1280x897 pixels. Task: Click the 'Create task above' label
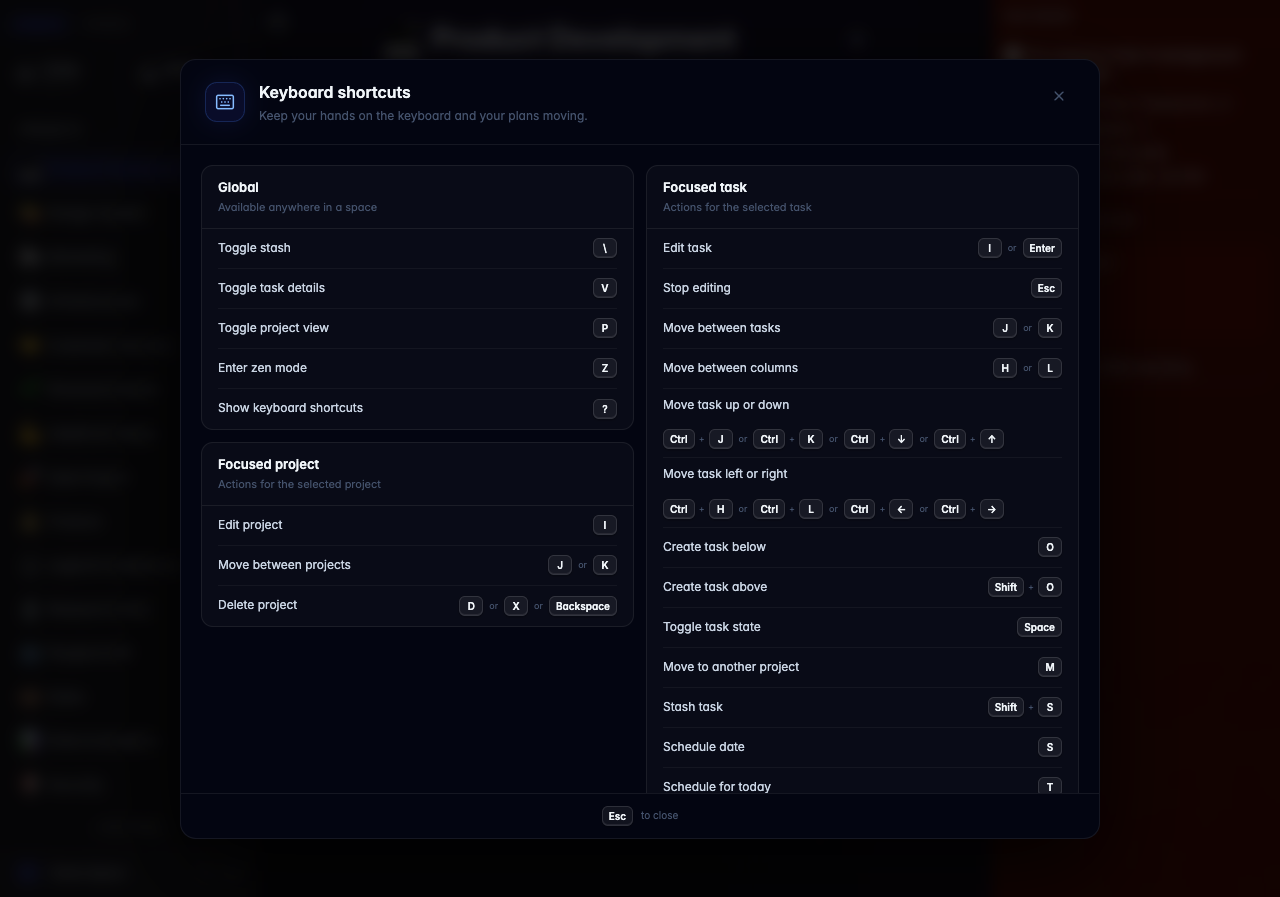(715, 587)
